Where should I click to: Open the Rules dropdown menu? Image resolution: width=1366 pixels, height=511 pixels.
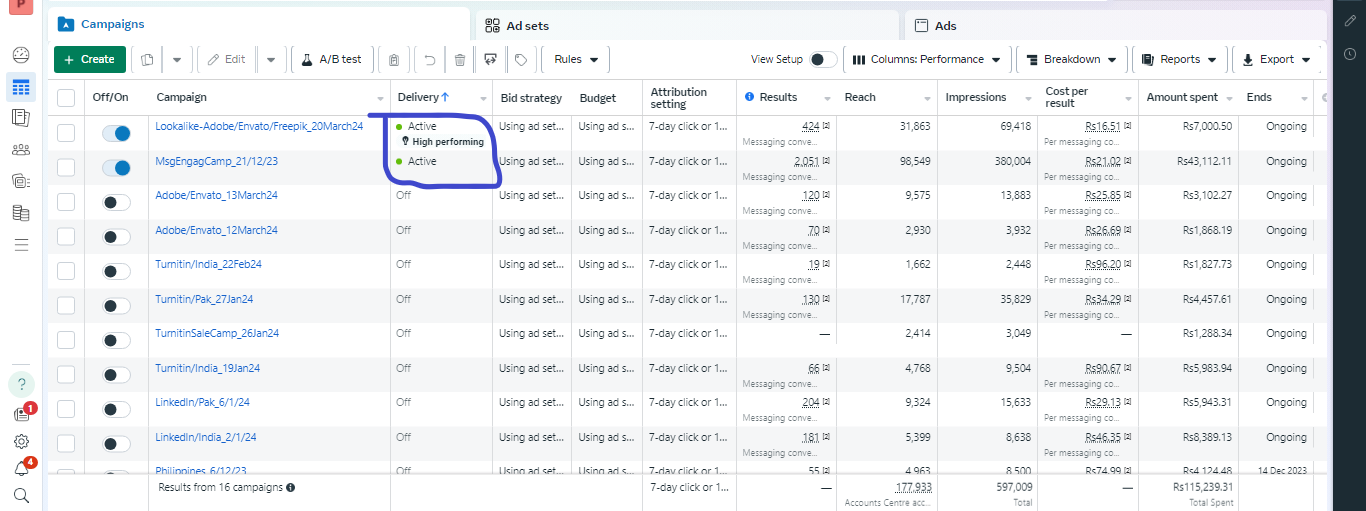[x=576, y=60]
